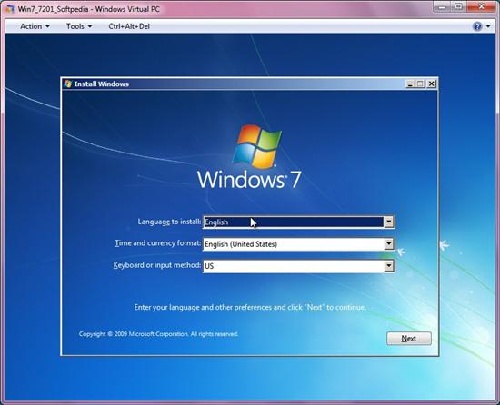Click the 'Keyboard or input method' label
The width and height of the screenshot is (500, 405).
[157, 265]
